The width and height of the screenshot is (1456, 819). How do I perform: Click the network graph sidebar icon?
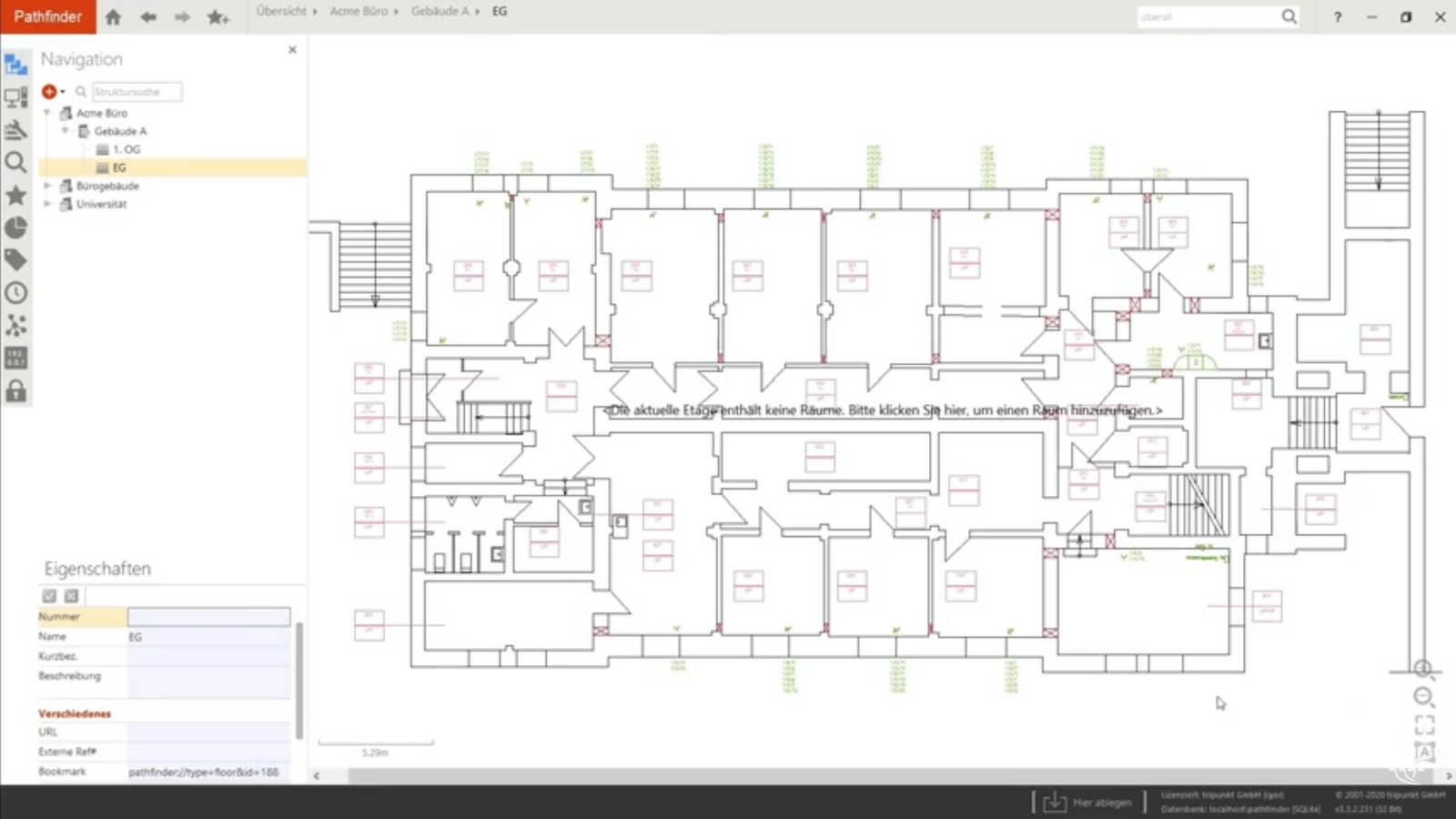15,326
